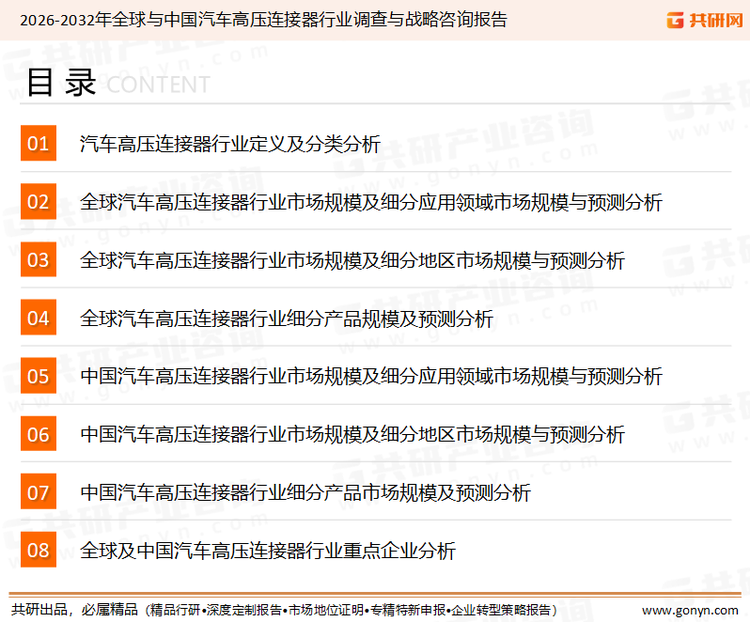Click the 共研网 logo in header
750x622 pixels.
(x=705, y=20)
